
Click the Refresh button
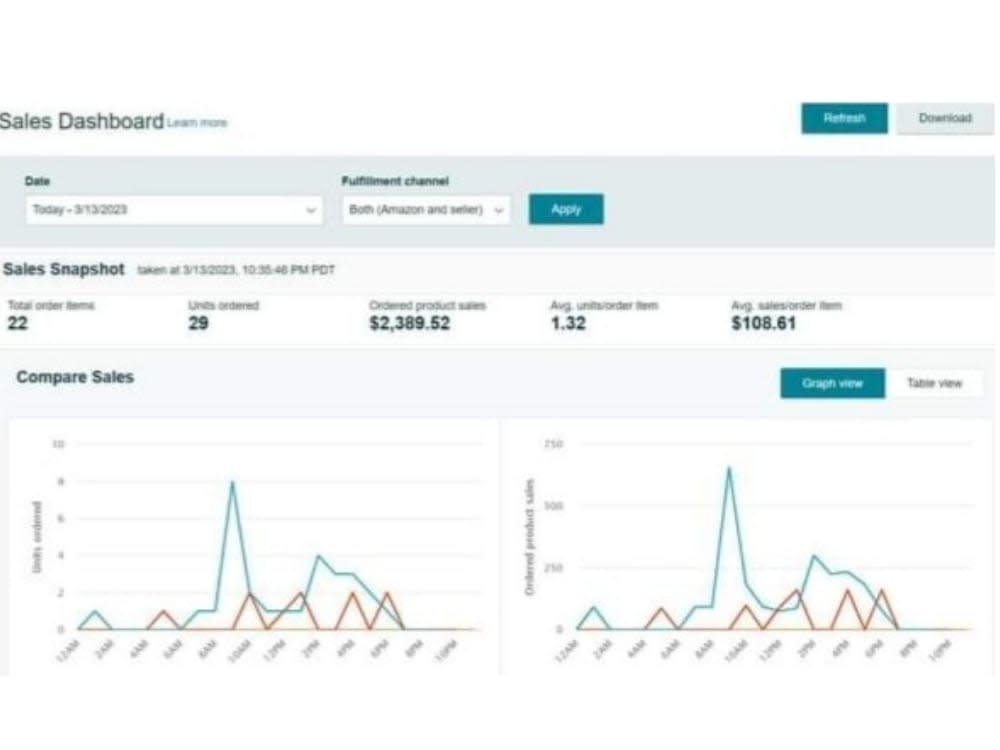[844, 118]
